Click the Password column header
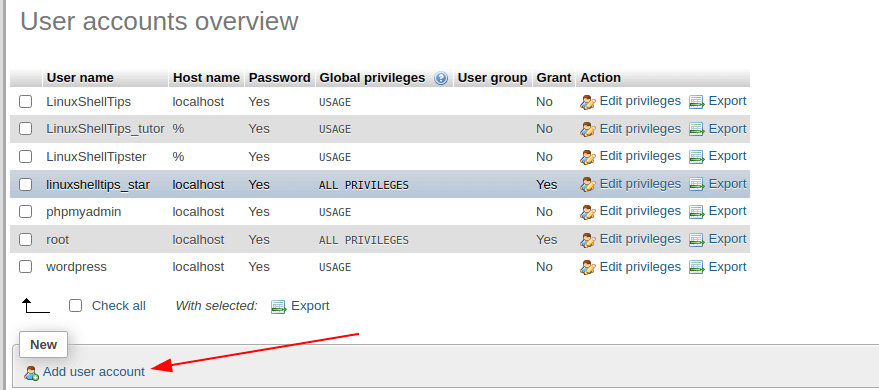879x390 pixels. 280,78
